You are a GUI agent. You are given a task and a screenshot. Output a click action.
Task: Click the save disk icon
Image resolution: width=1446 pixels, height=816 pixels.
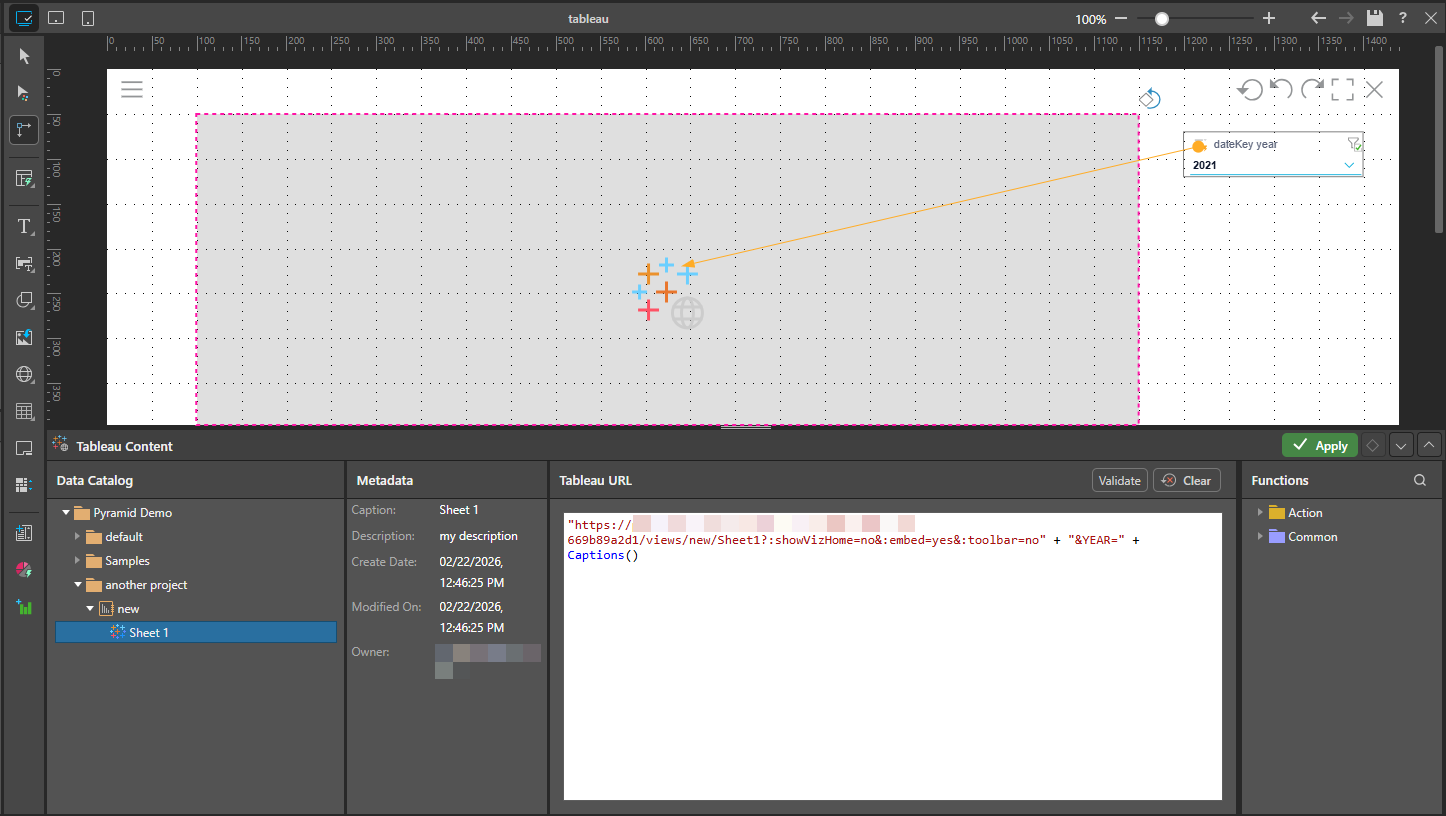point(1374,18)
